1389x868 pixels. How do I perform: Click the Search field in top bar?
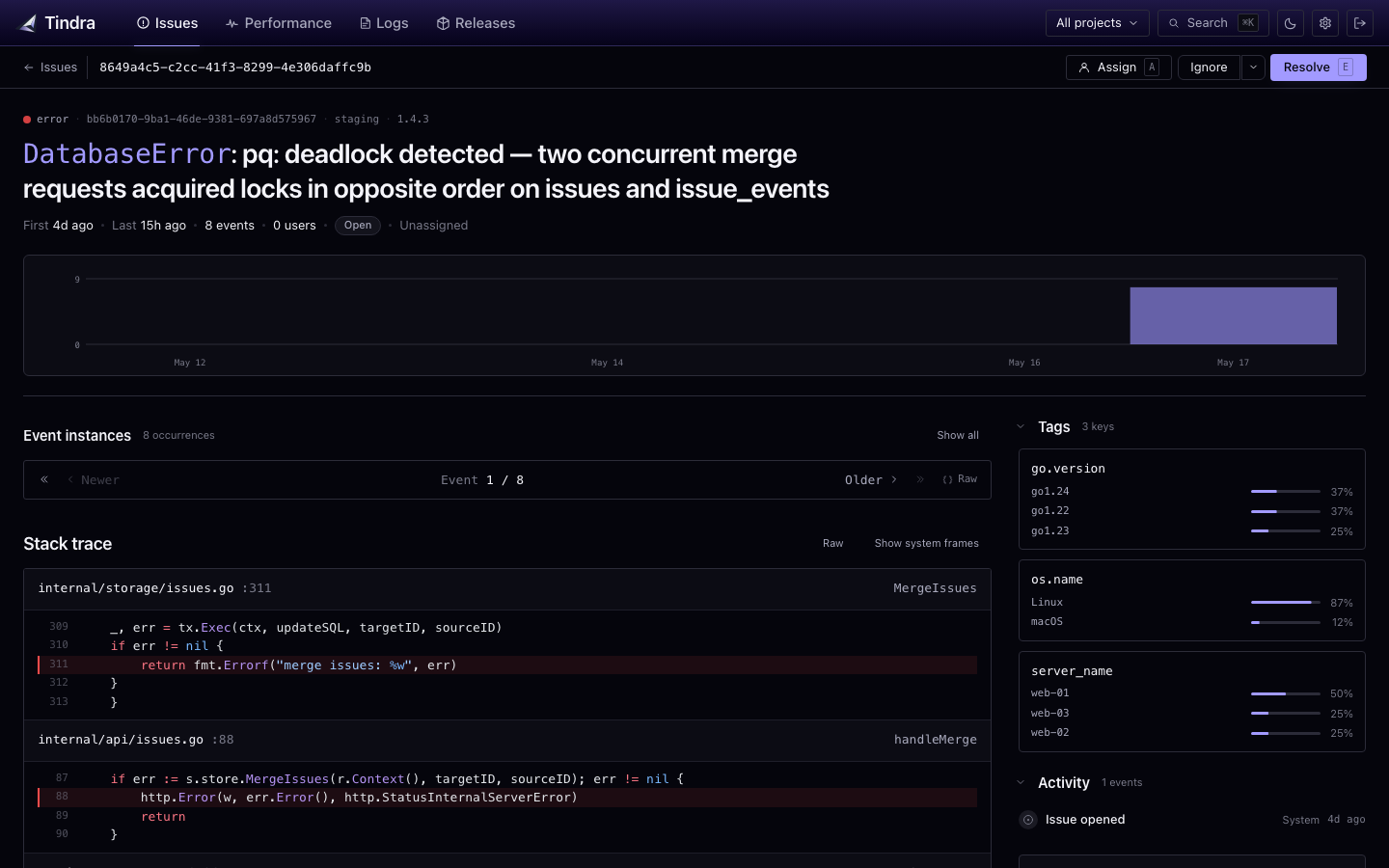click(x=1213, y=23)
